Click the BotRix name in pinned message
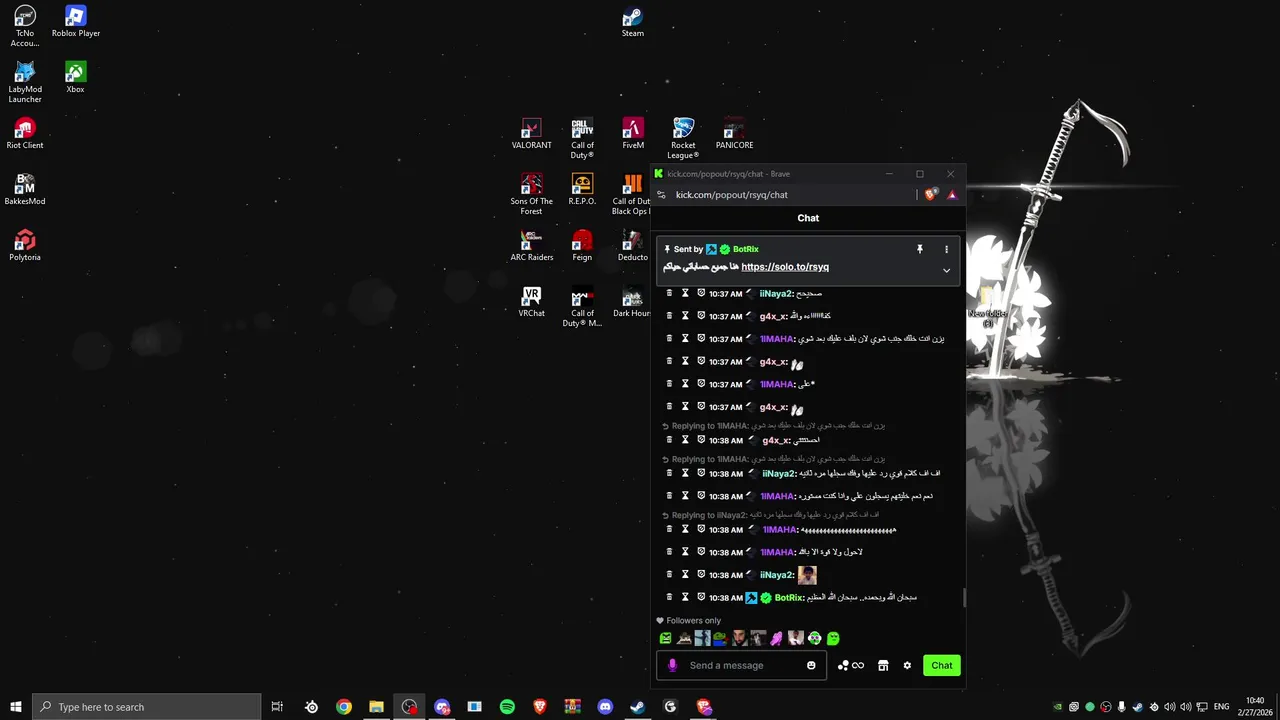This screenshot has height=720, width=1280. pyautogui.click(x=746, y=249)
